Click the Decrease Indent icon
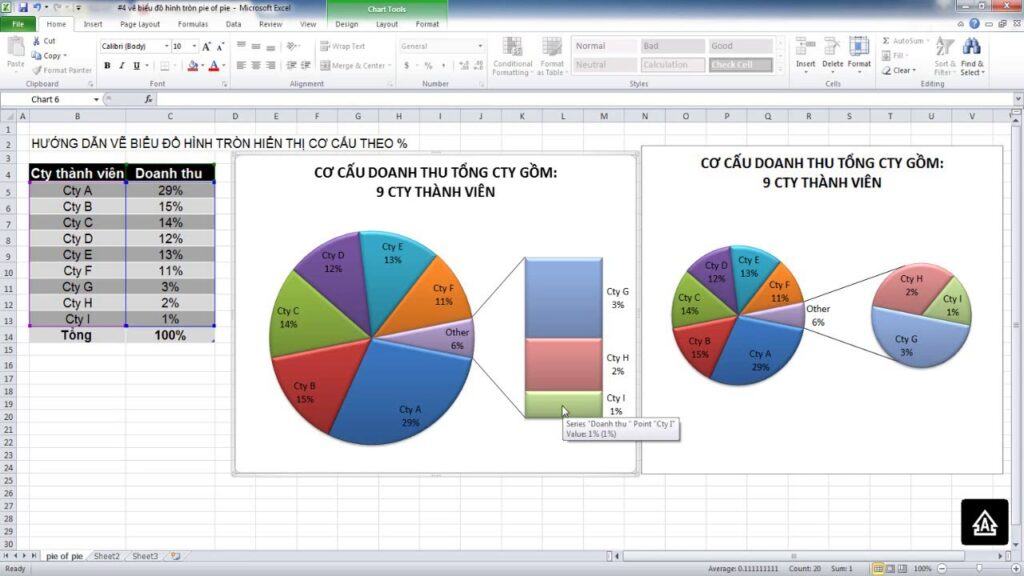 coord(291,65)
